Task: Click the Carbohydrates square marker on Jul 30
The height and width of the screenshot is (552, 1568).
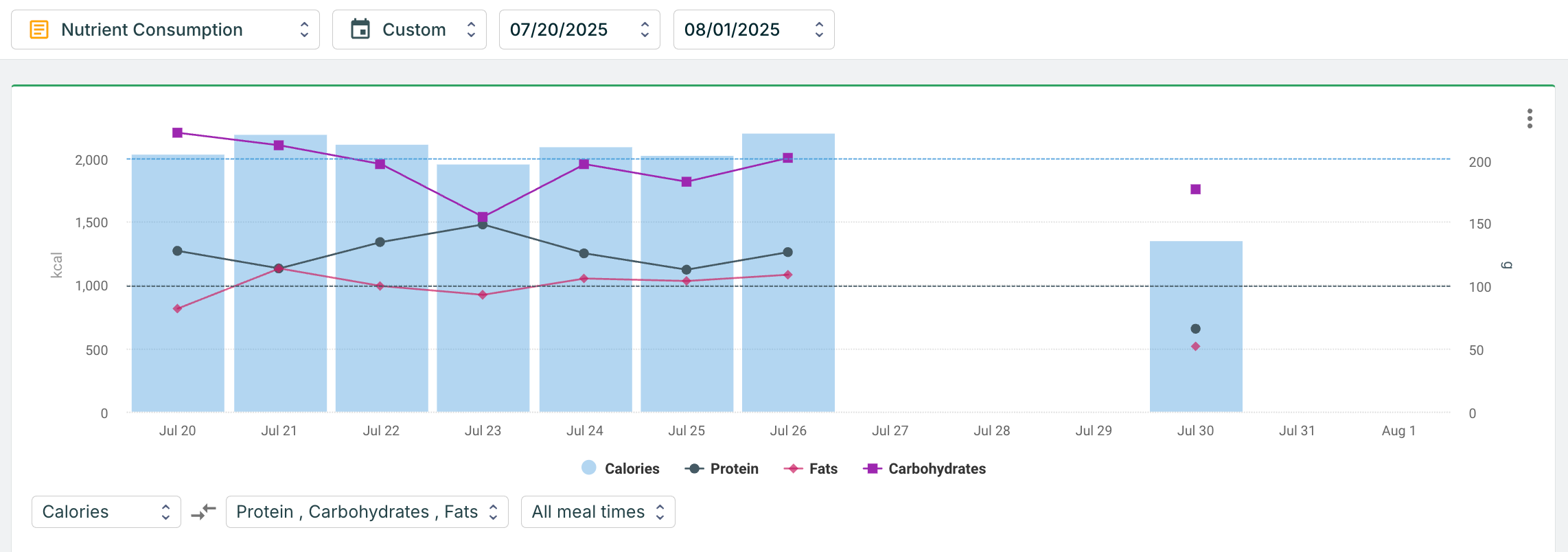Action: tap(1195, 189)
